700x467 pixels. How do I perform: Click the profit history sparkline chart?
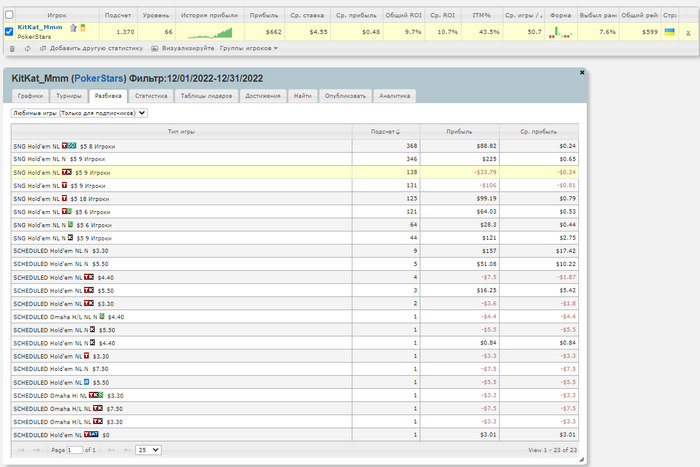(x=210, y=32)
